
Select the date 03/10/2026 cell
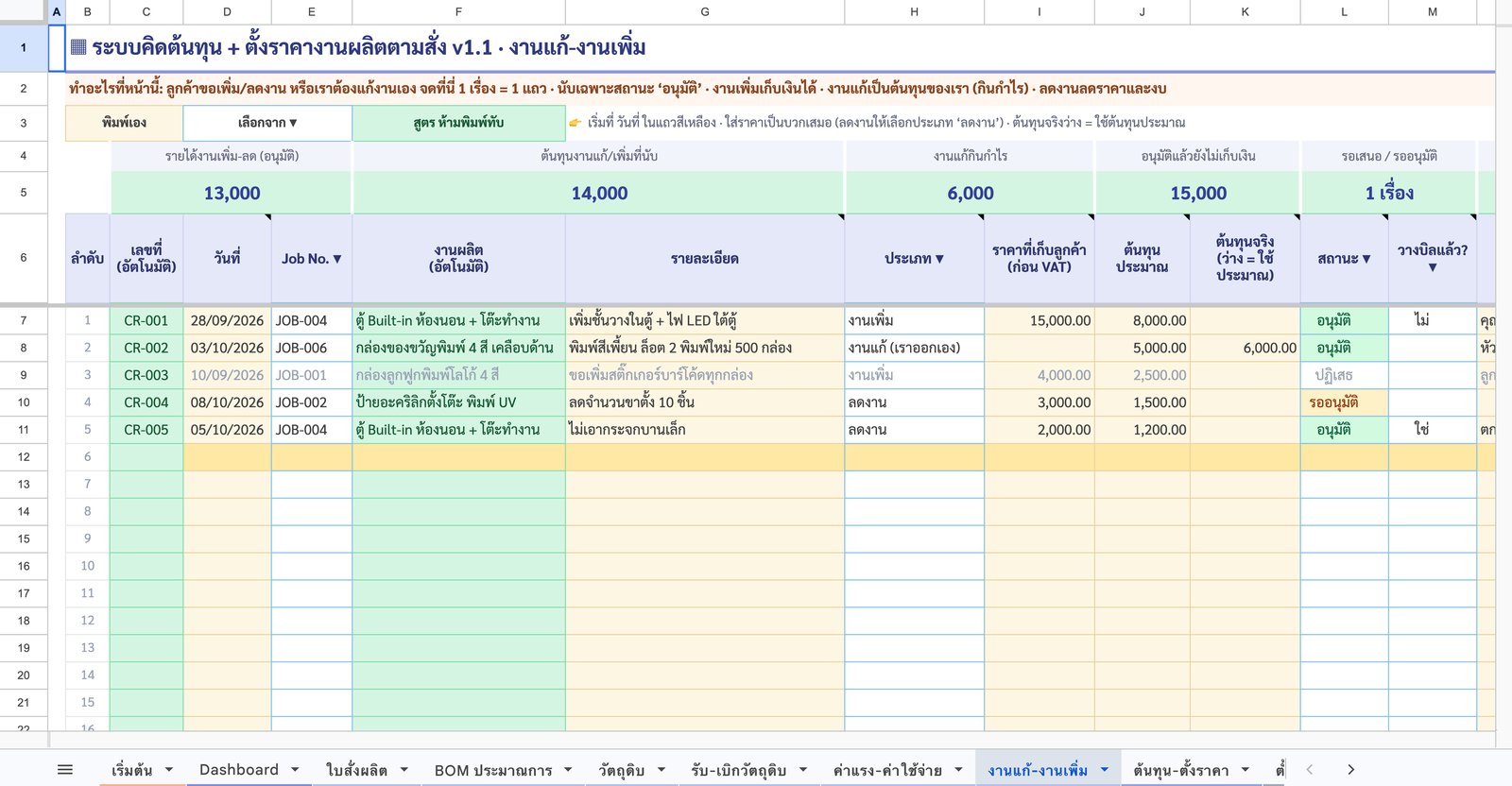click(x=227, y=348)
